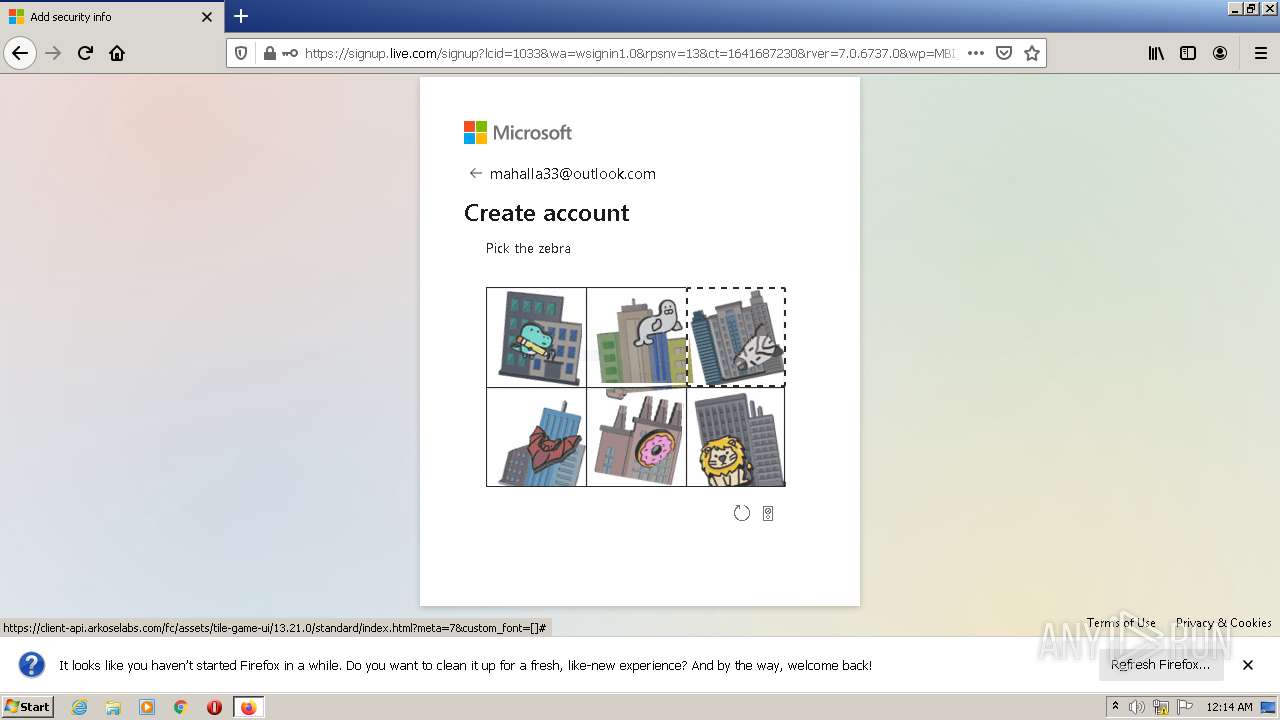Bookmark this page with the star

coord(1032,53)
